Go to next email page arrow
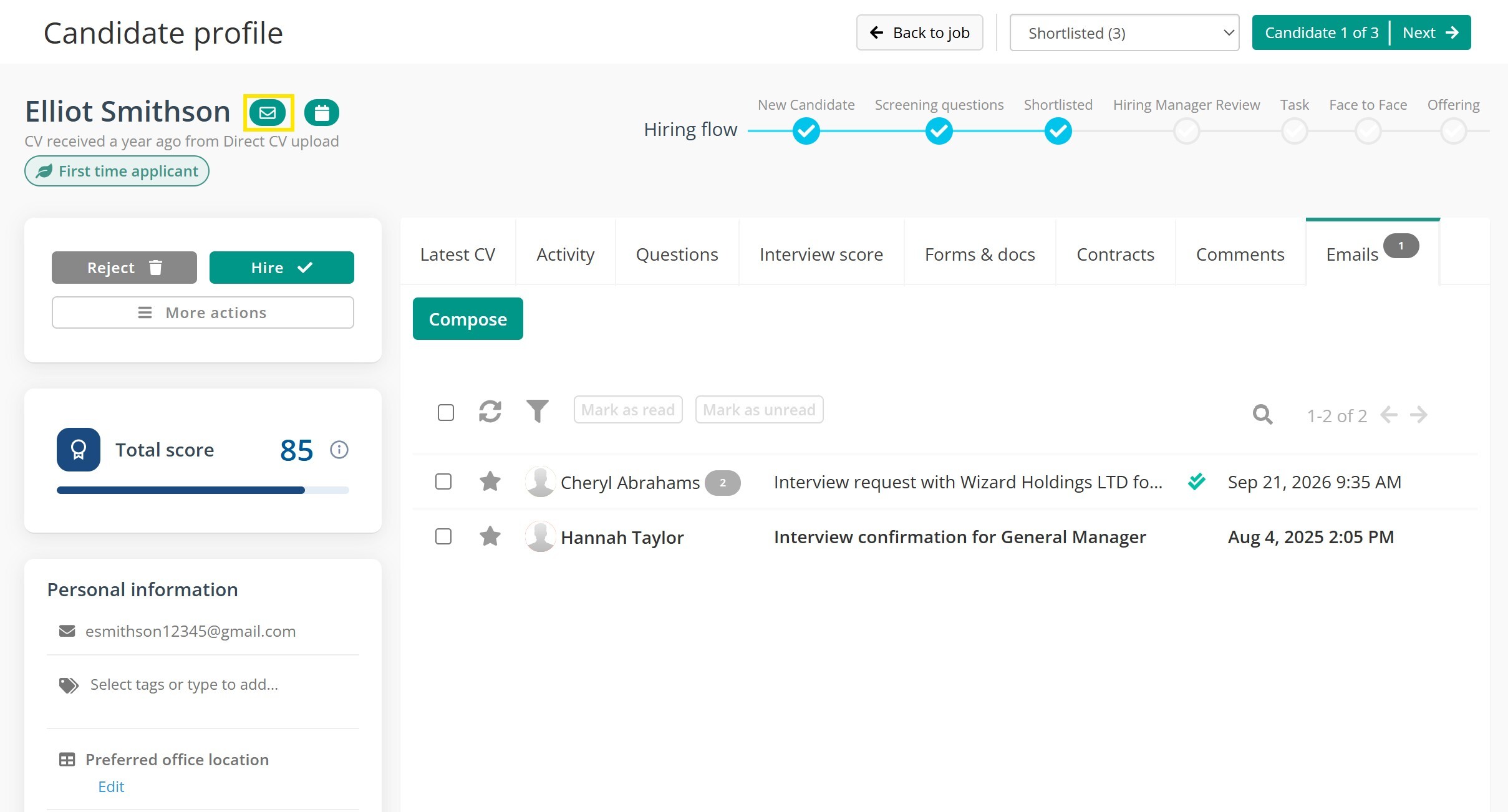The height and width of the screenshot is (812, 1508). 1419,415
